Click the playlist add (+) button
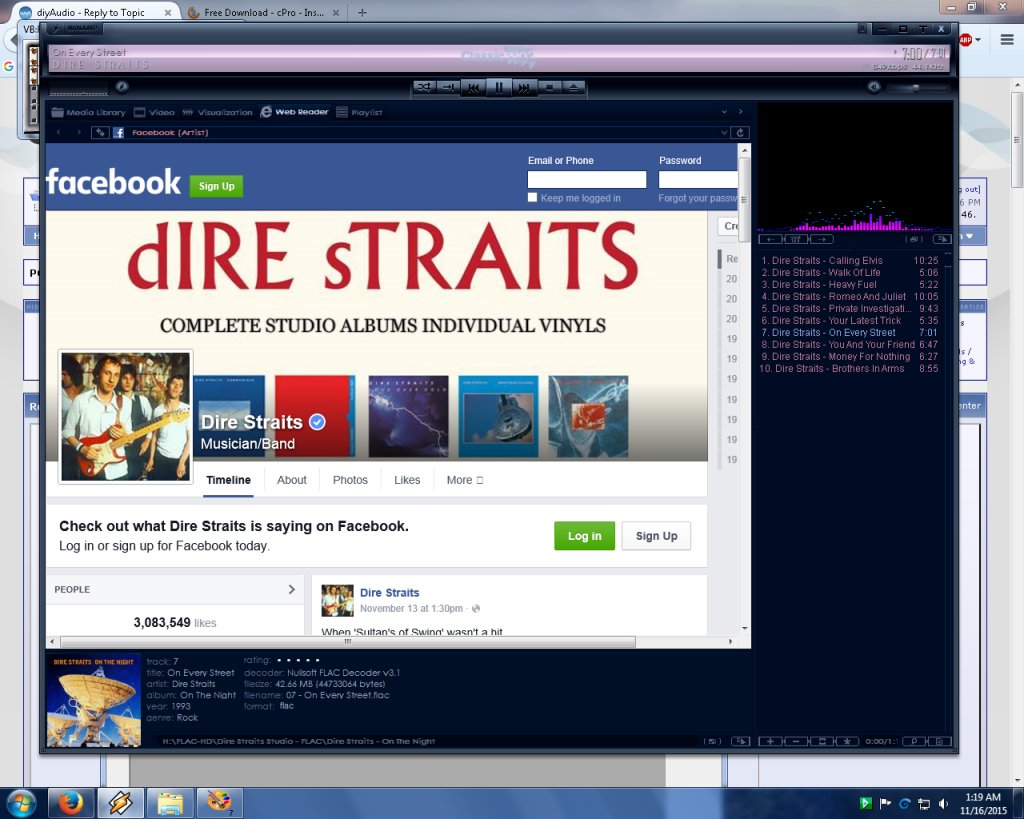1024x819 pixels. [x=771, y=741]
